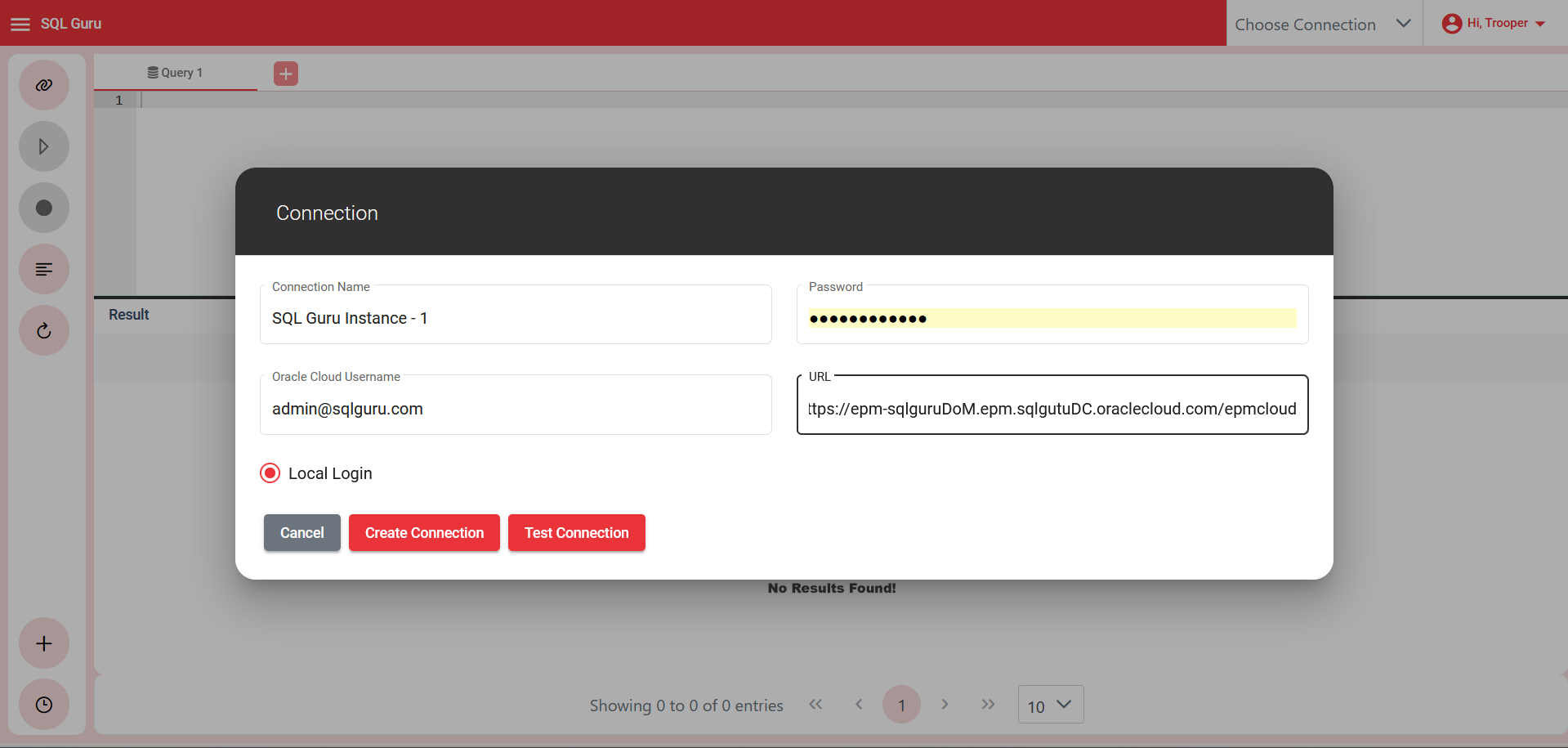Open the hamburger menu beside SQL Guru

(20, 25)
